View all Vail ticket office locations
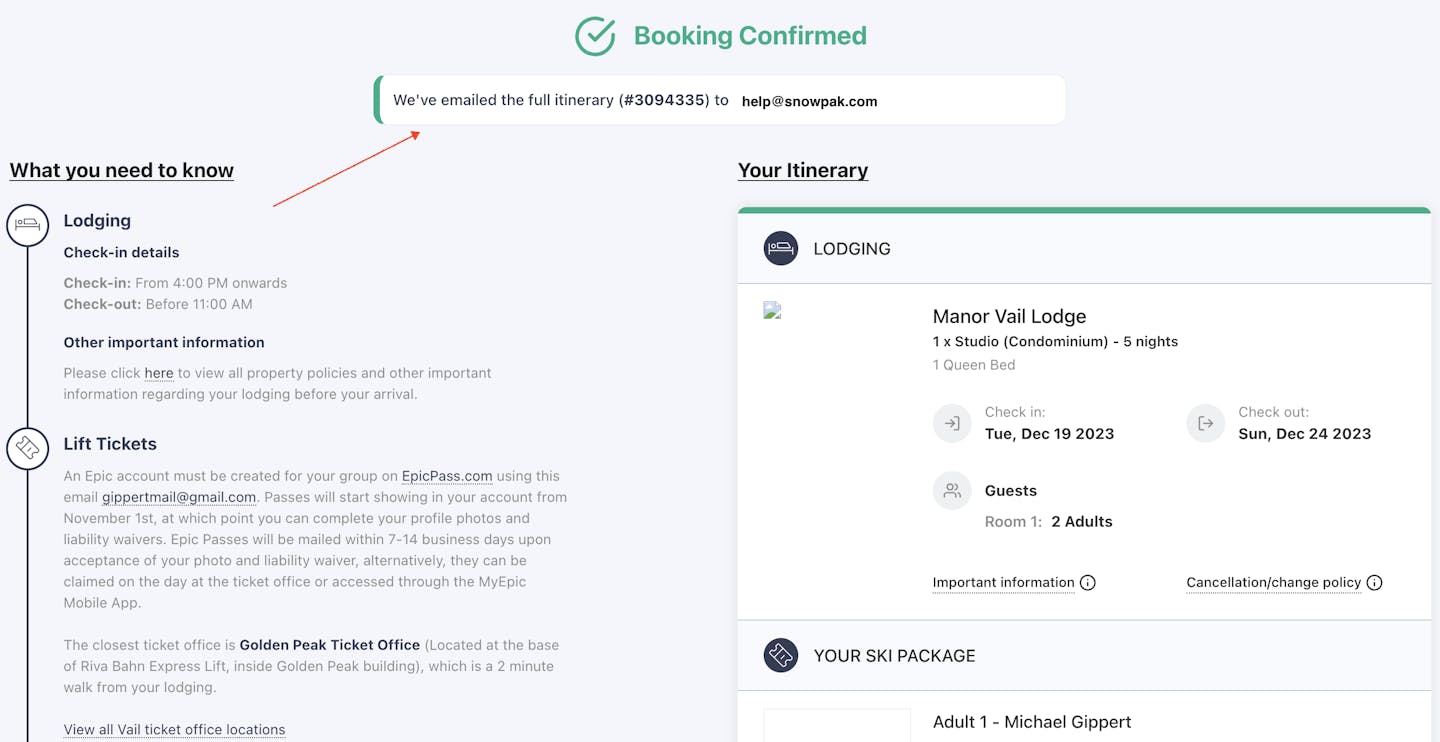The height and width of the screenshot is (742, 1440). (x=174, y=730)
